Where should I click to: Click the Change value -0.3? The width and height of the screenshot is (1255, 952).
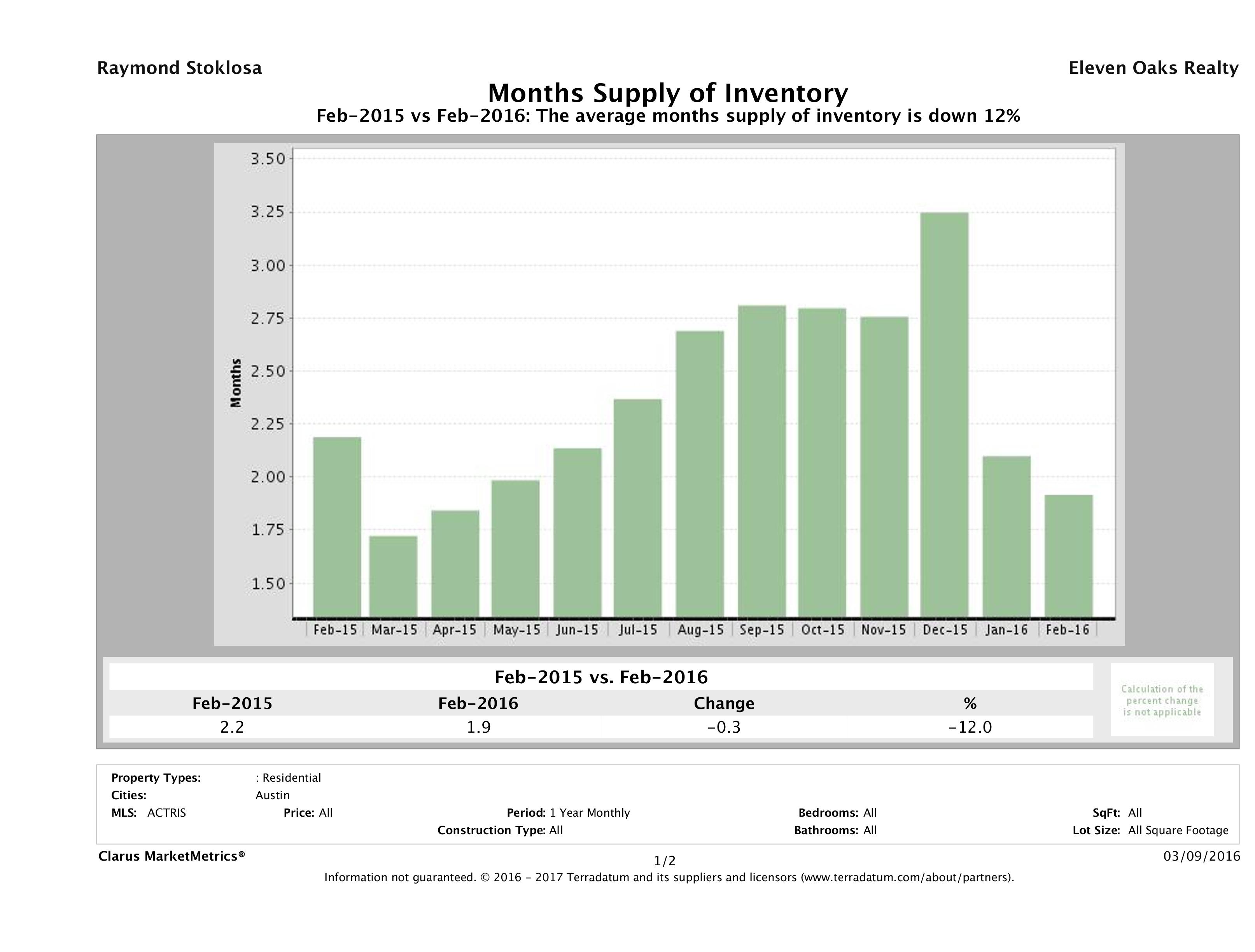click(724, 727)
